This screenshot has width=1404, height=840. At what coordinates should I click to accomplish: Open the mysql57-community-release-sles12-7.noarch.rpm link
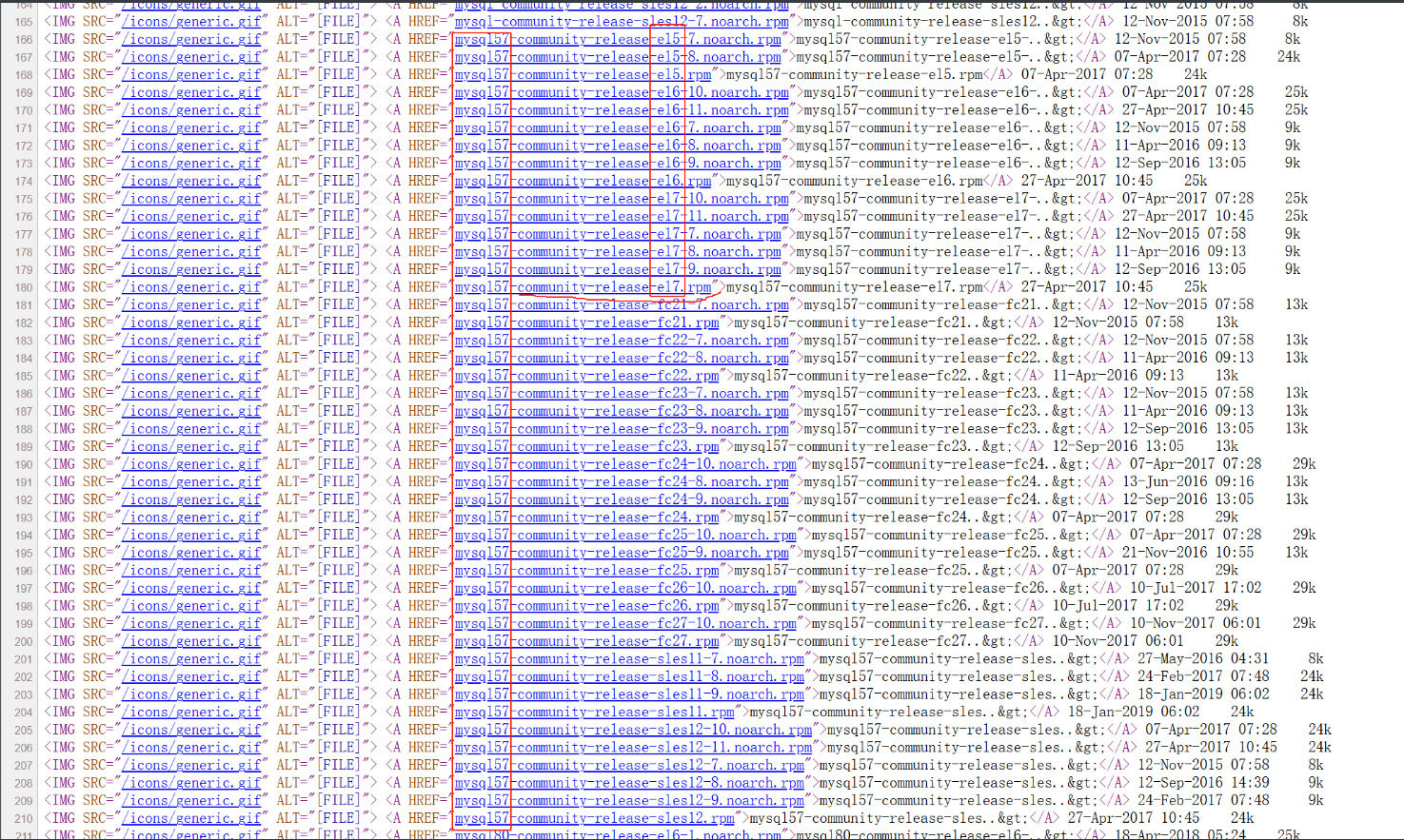point(629,765)
